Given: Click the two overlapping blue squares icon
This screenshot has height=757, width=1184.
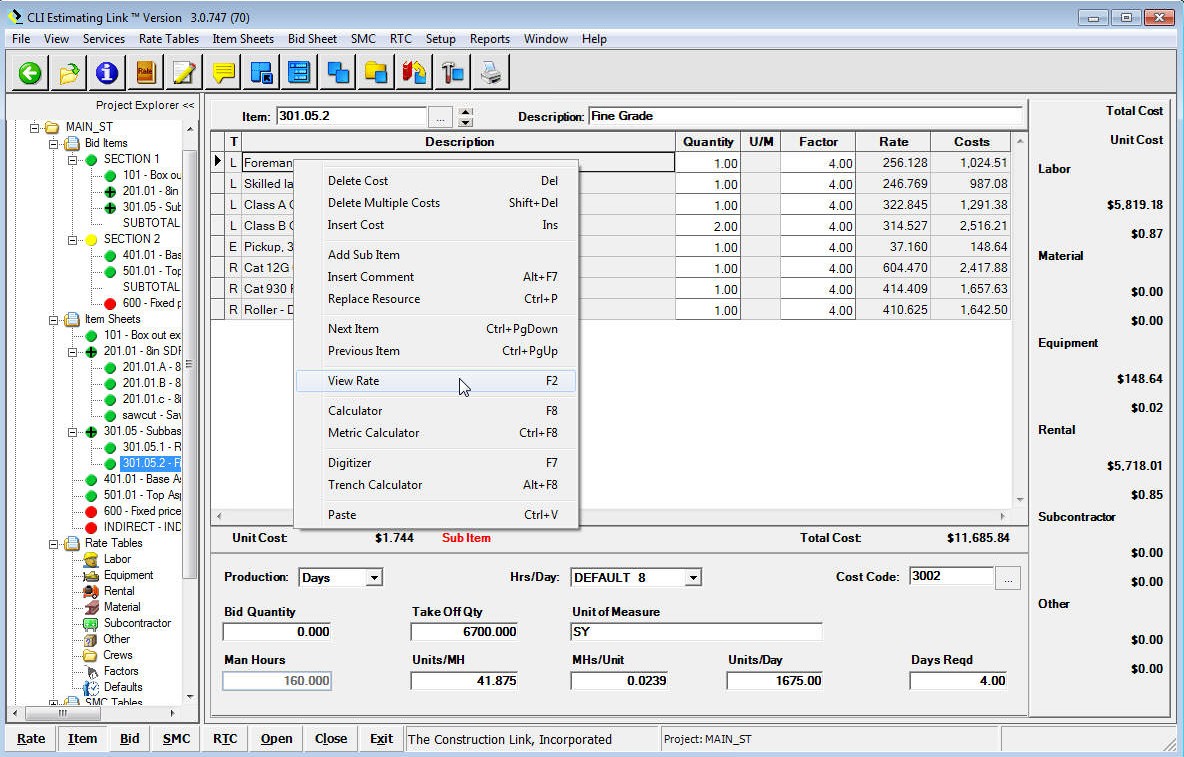Looking at the screenshot, I should (338, 72).
